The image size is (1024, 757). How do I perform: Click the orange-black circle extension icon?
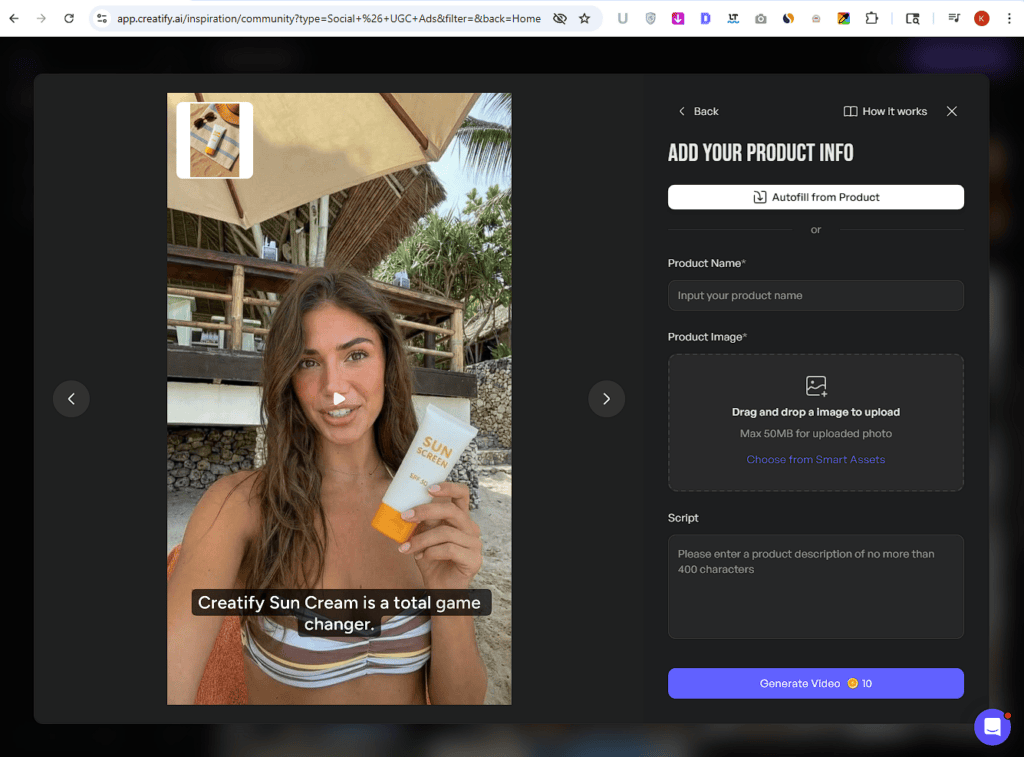(x=788, y=18)
